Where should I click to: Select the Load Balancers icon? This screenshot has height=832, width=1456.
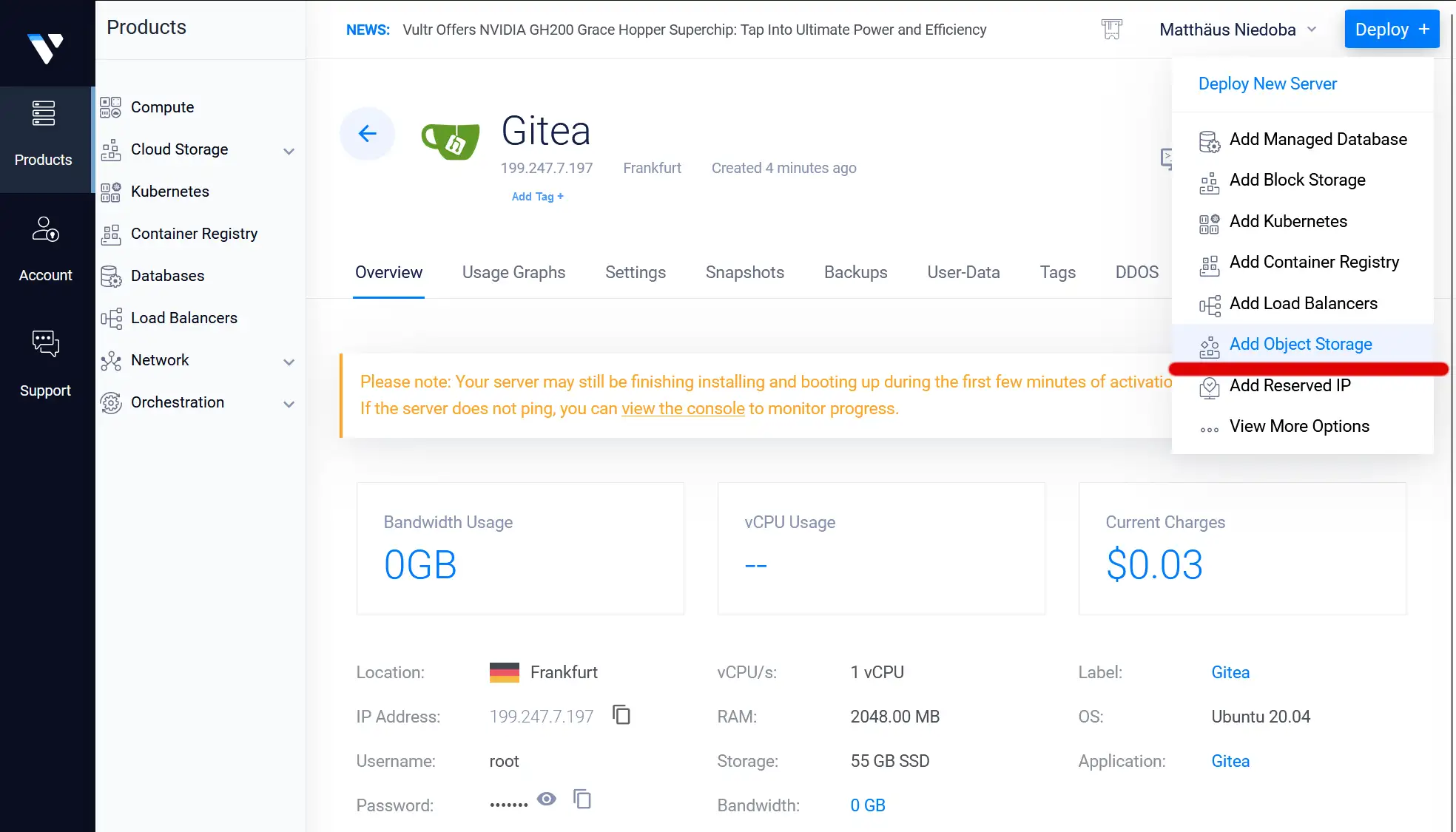[x=111, y=318]
